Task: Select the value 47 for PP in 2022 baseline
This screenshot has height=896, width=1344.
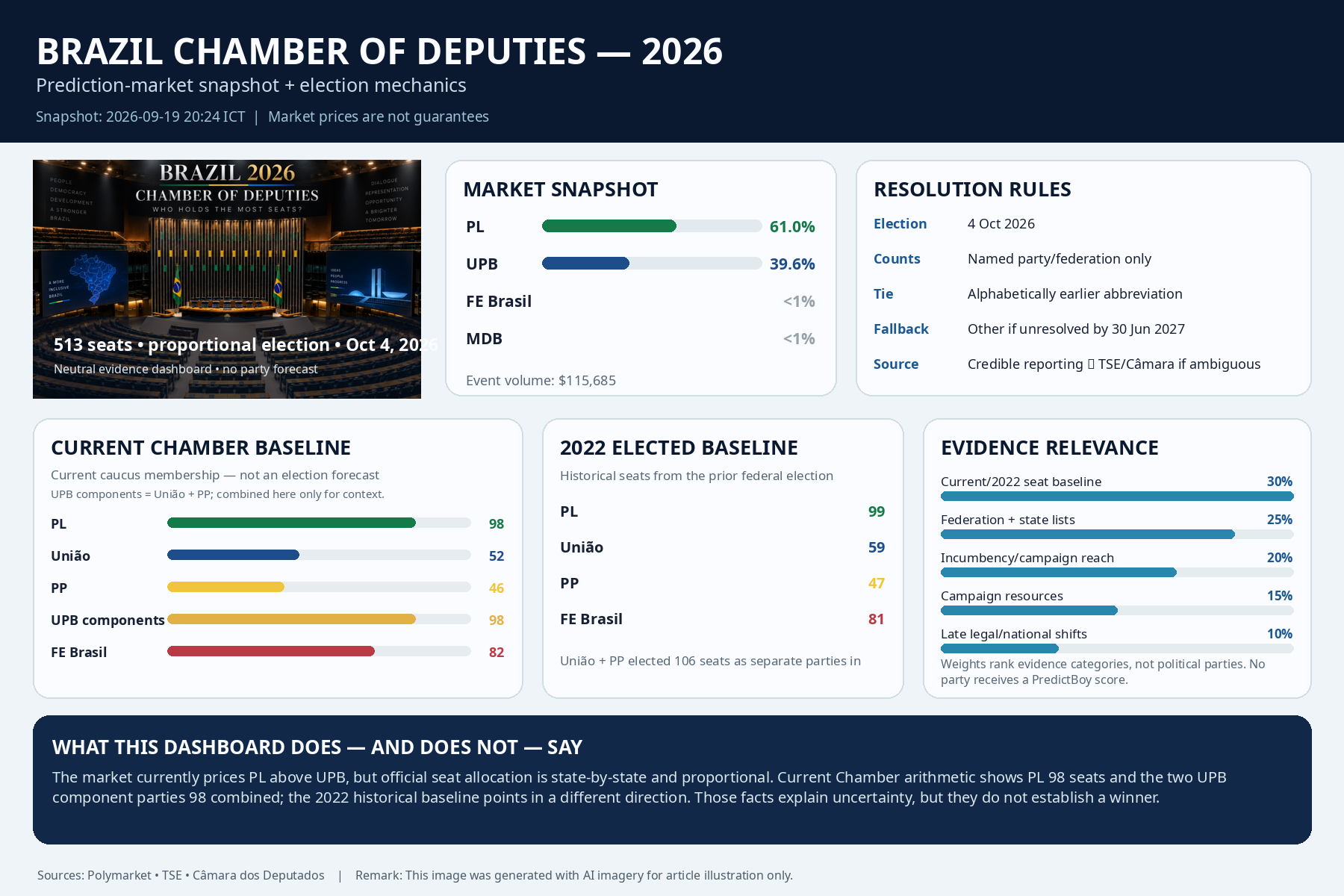Action: [x=877, y=584]
